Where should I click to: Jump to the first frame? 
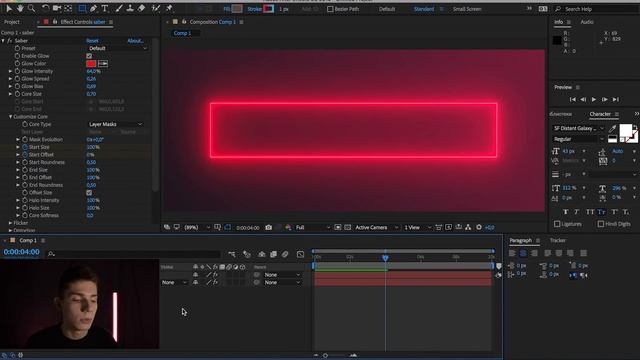click(572, 100)
